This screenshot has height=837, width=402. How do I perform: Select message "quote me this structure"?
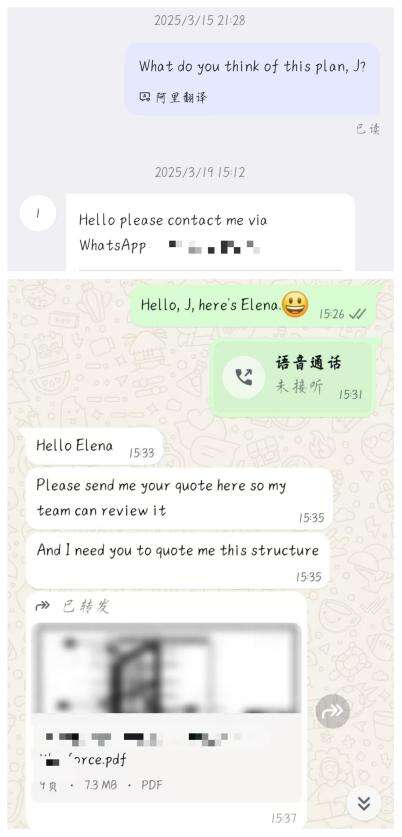(178, 560)
